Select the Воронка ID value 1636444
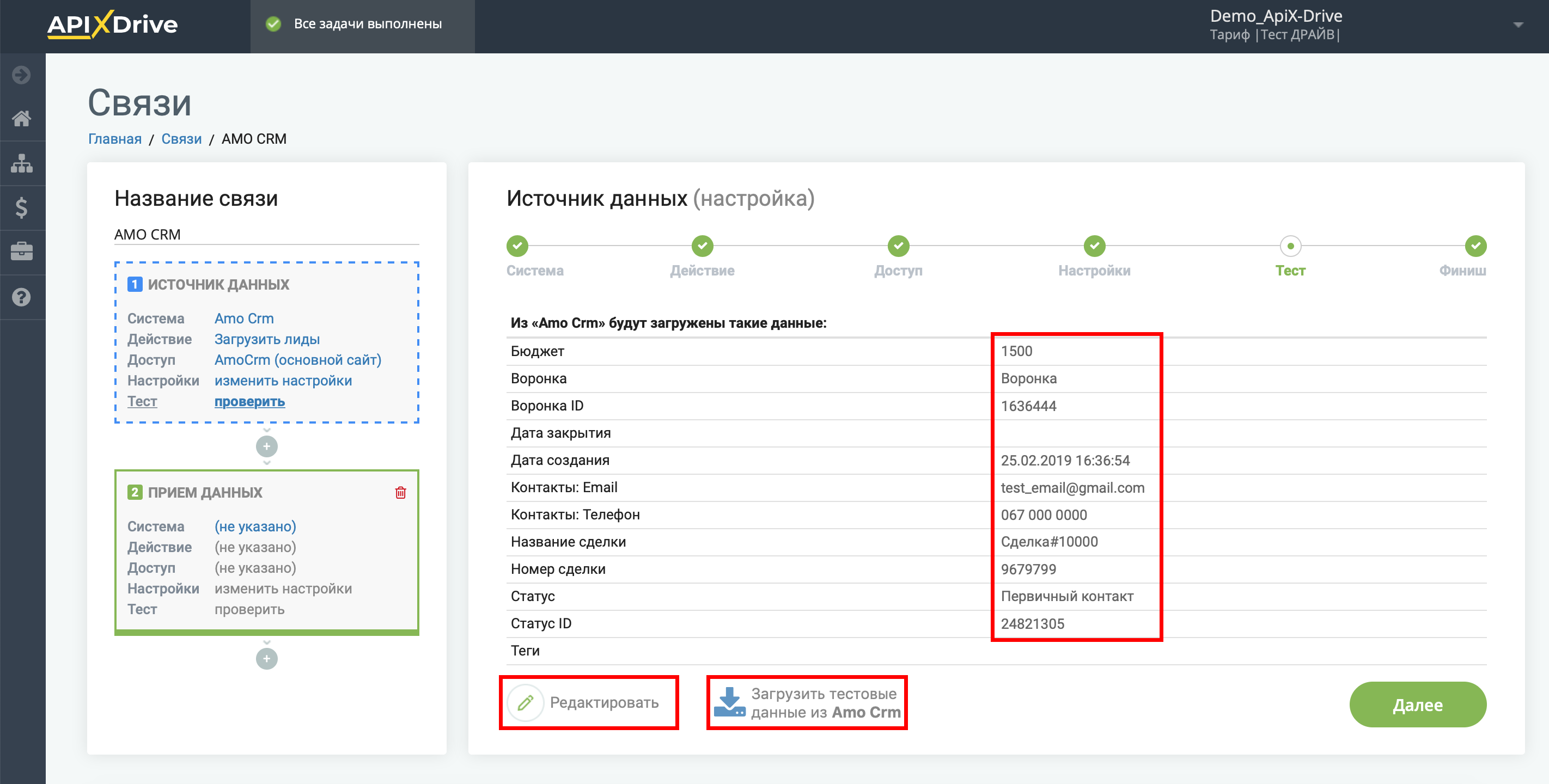This screenshot has width=1549, height=784. [1028, 406]
